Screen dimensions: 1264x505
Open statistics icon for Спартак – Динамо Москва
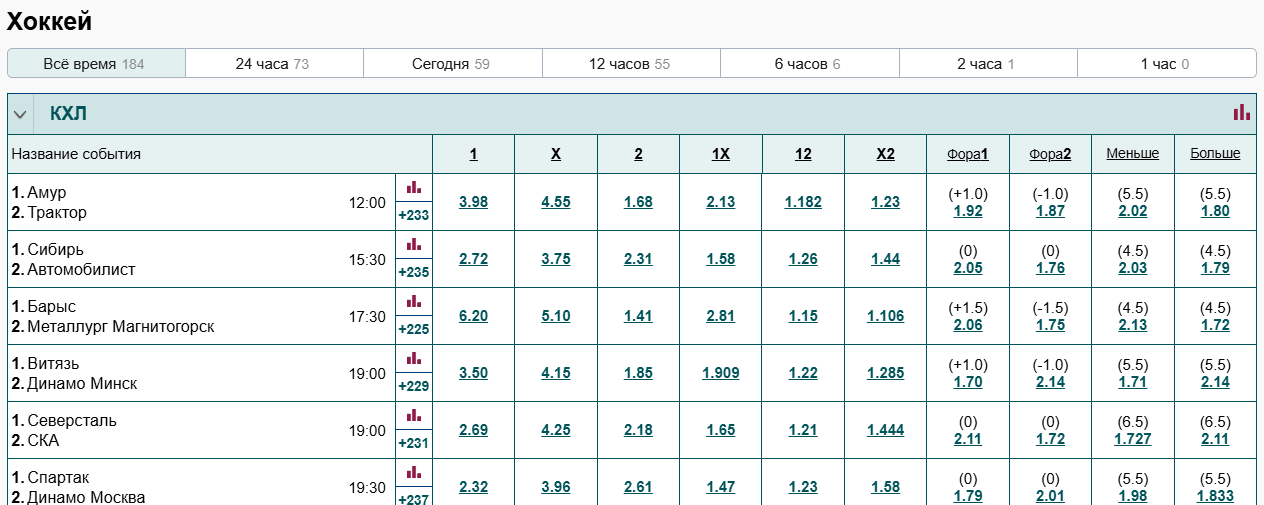(414, 472)
